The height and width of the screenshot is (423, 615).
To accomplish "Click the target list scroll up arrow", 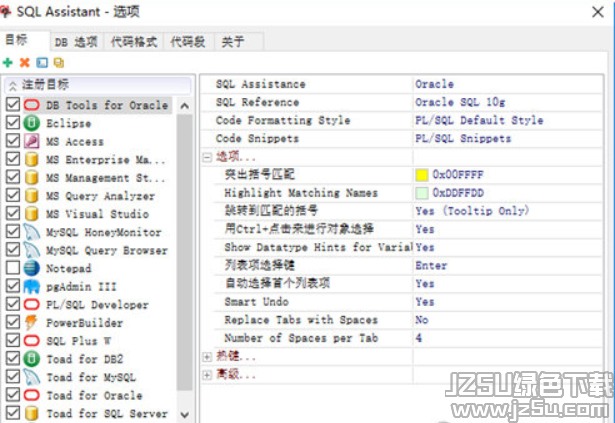I will pos(185,106).
